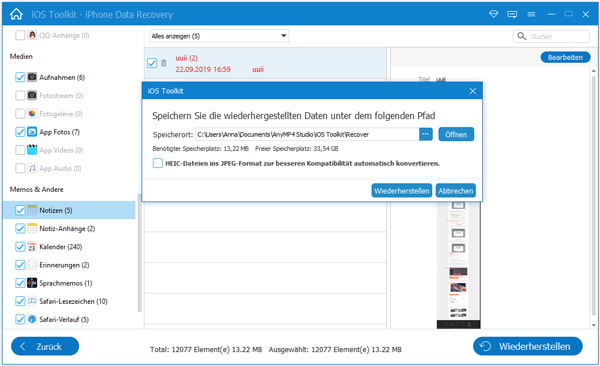Image resolution: width=600 pixels, height=366 pixels.
Task: Click Wiederherstellen in the dialog
Action: (x=401, y=191)
